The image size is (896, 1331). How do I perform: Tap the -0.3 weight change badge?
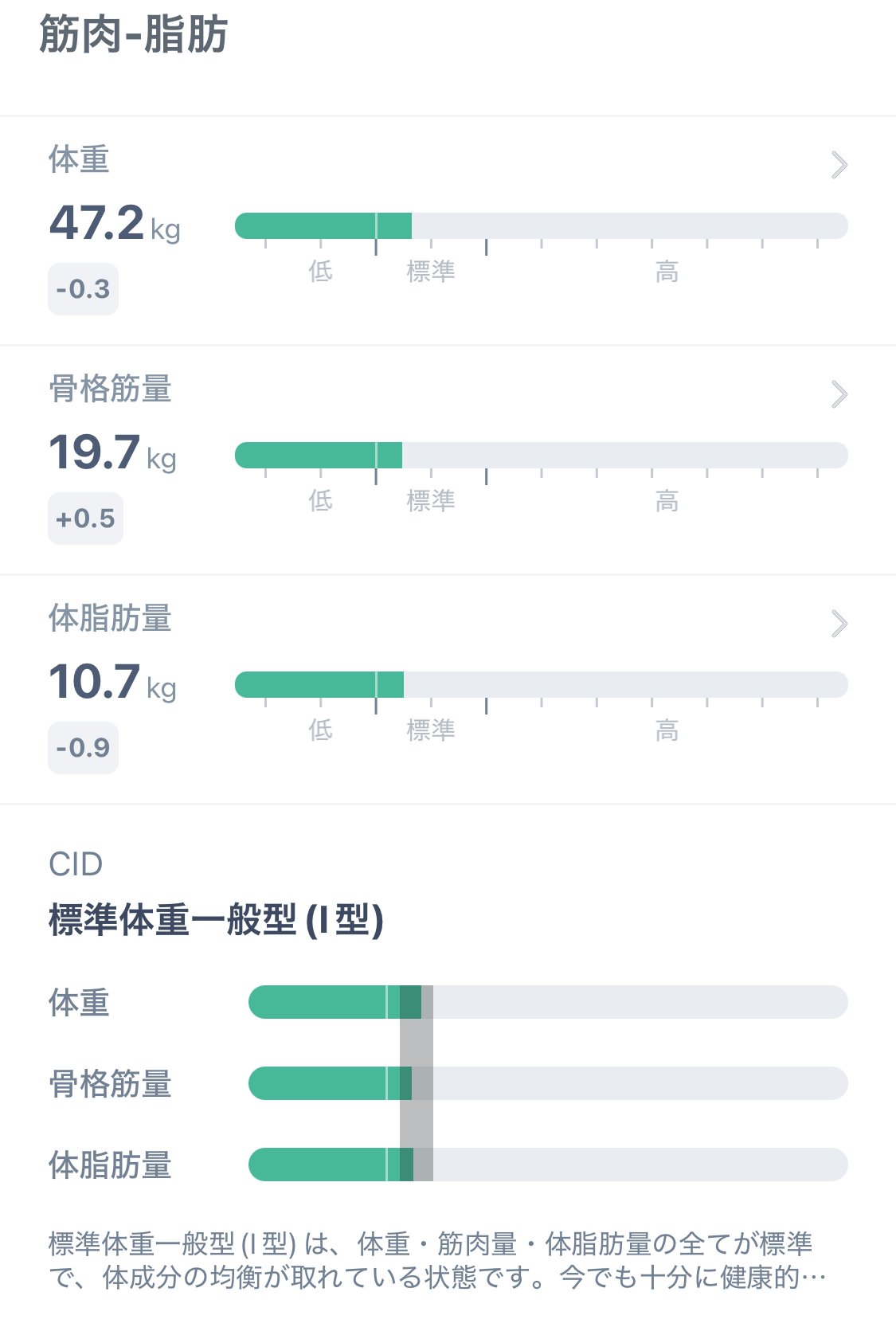click(83, 289)
